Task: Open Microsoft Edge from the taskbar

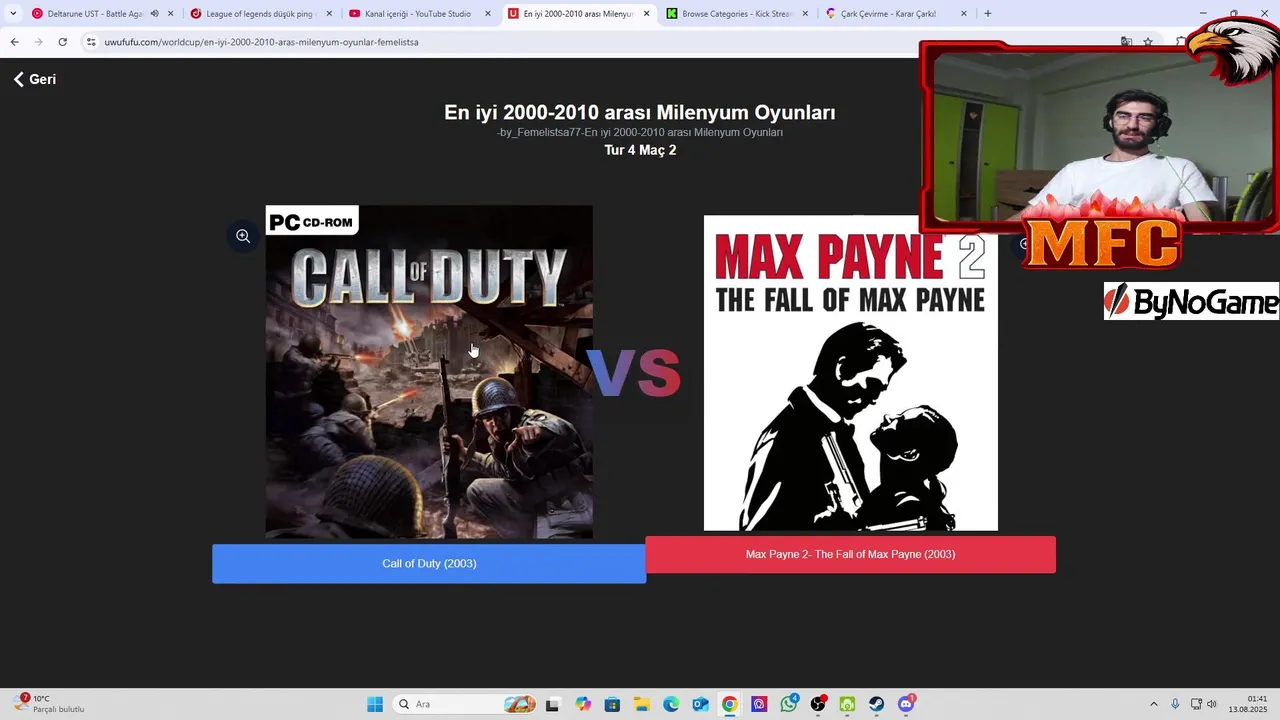Action: point(671,704)
